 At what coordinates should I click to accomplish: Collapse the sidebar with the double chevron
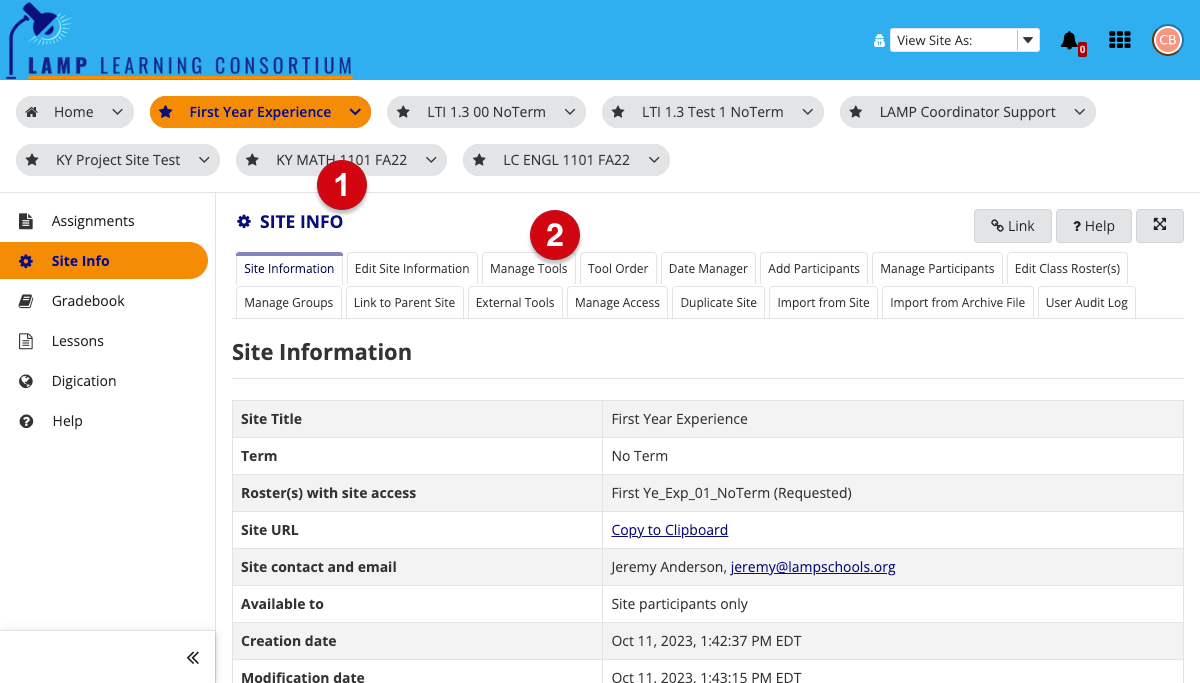pos(193,657)
